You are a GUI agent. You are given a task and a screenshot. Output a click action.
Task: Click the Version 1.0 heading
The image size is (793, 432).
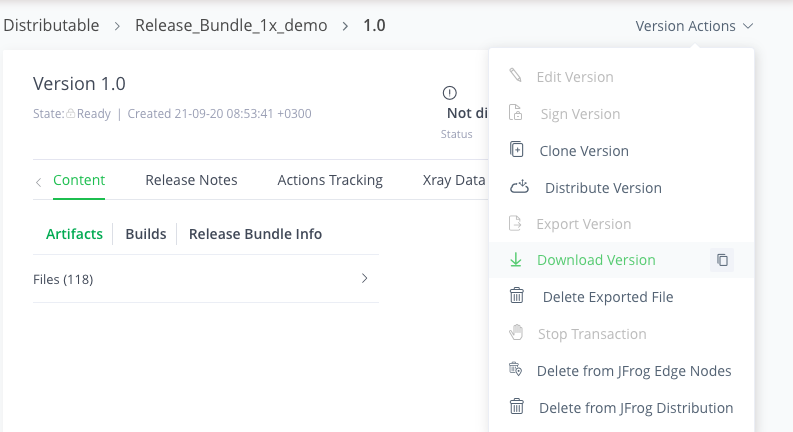click(x=79, y=83)
